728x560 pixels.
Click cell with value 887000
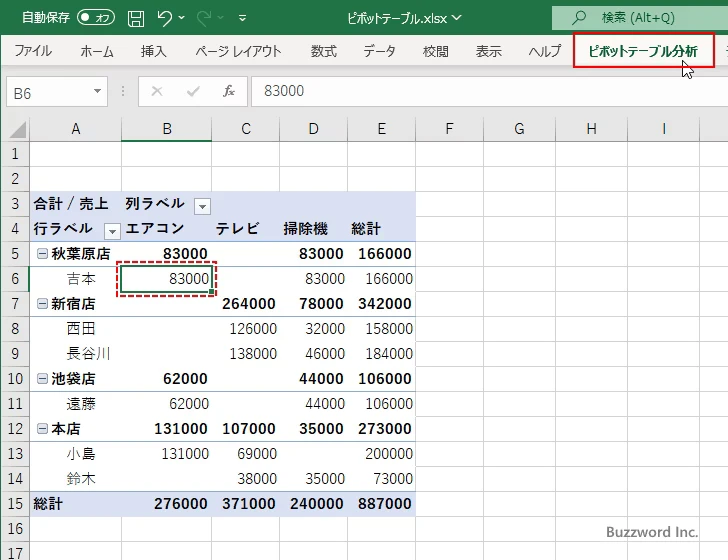pyautogui.click(x=382, y=504)
